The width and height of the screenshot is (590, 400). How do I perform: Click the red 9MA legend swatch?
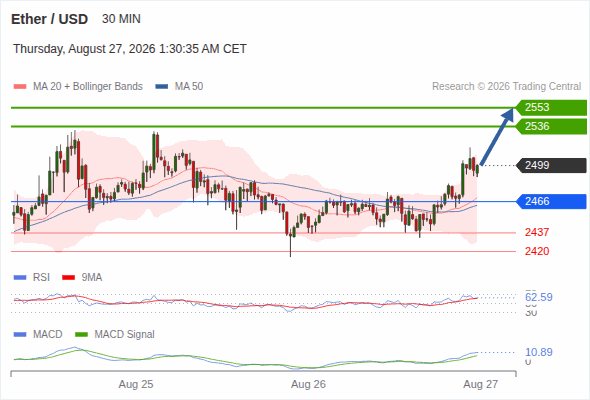pyautogui.click(x=68, y=278)
